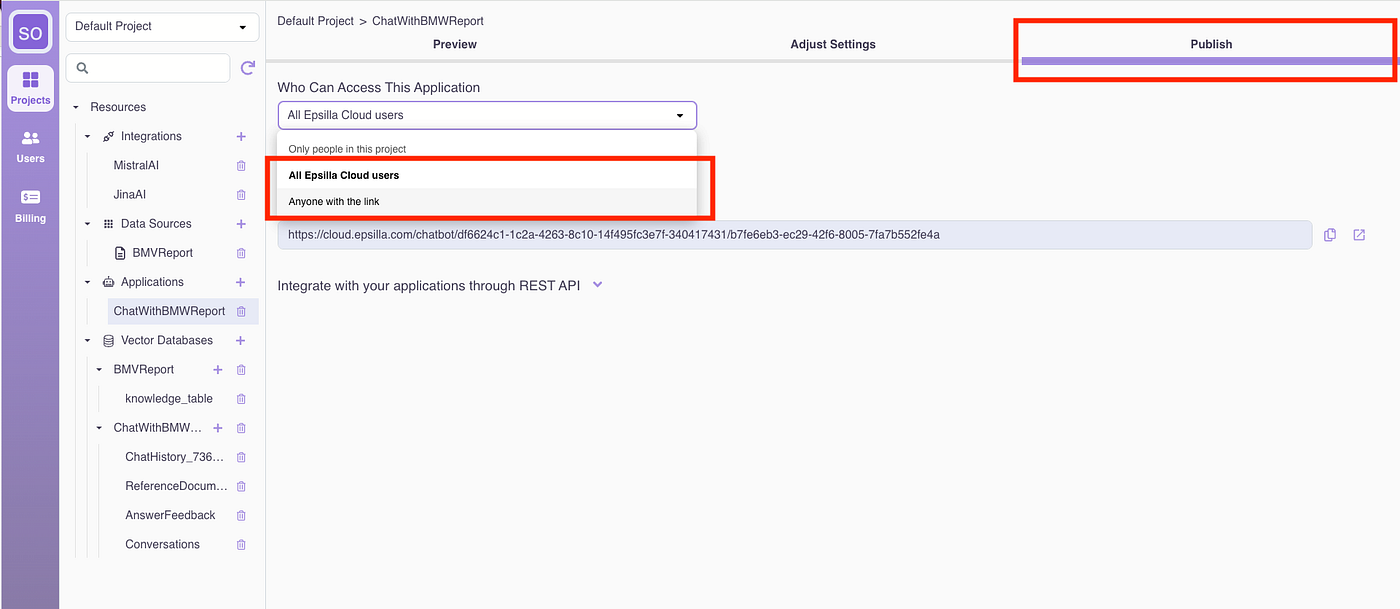
Task: Delete the BMVReport data source
Action: tap(241, 253)
